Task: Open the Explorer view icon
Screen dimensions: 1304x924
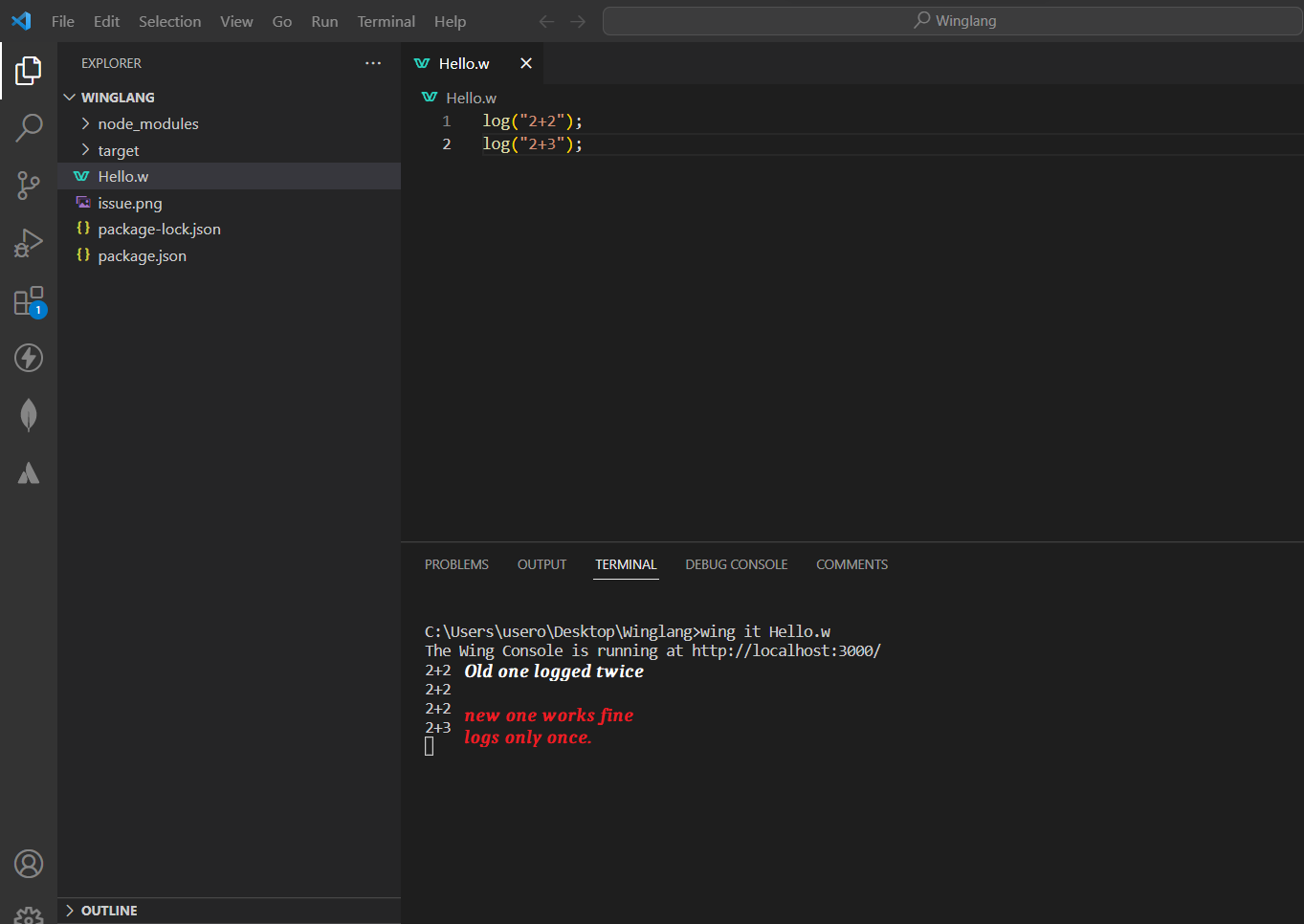Action: coord(28,70)
